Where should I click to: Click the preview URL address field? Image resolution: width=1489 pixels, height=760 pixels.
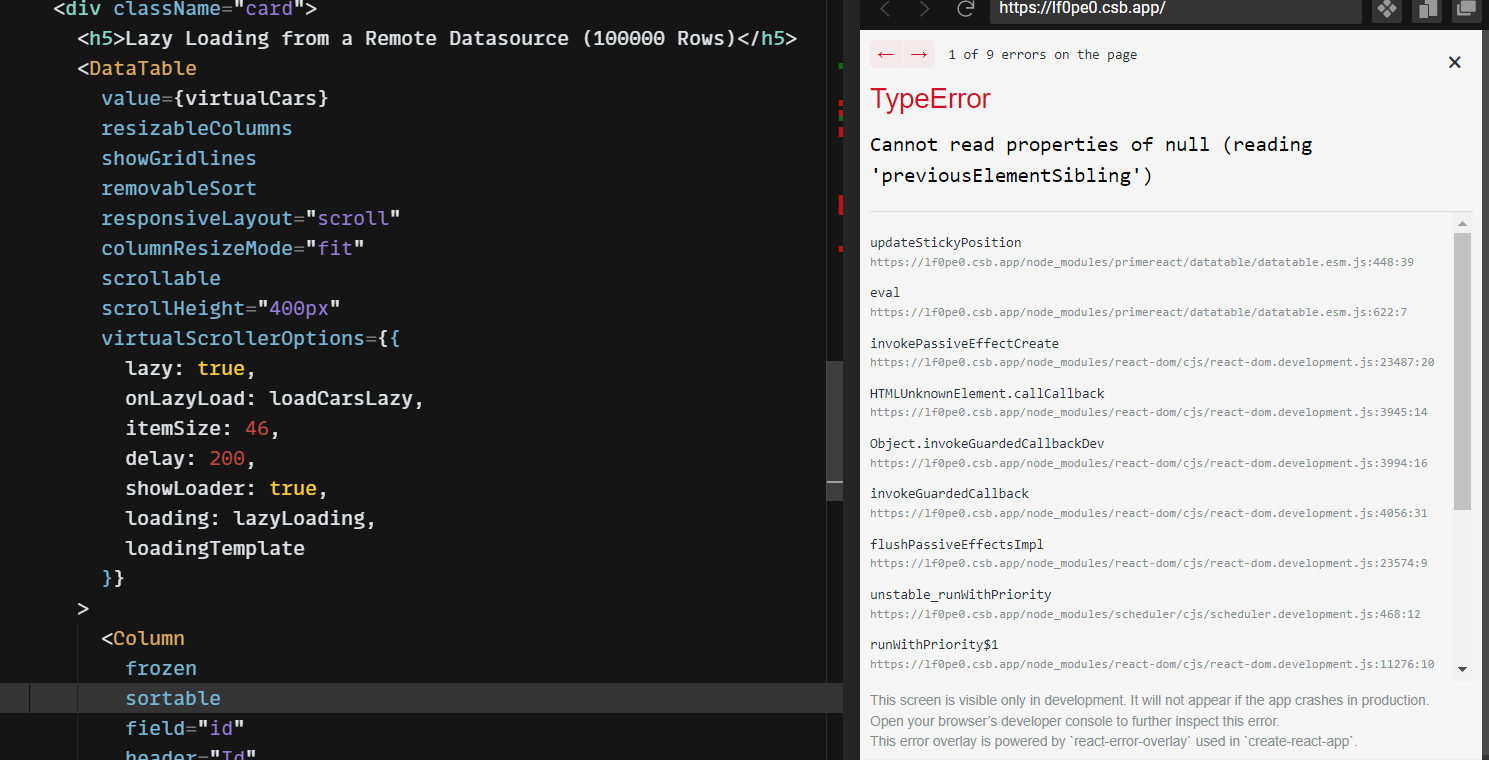tap(1175, 10)
